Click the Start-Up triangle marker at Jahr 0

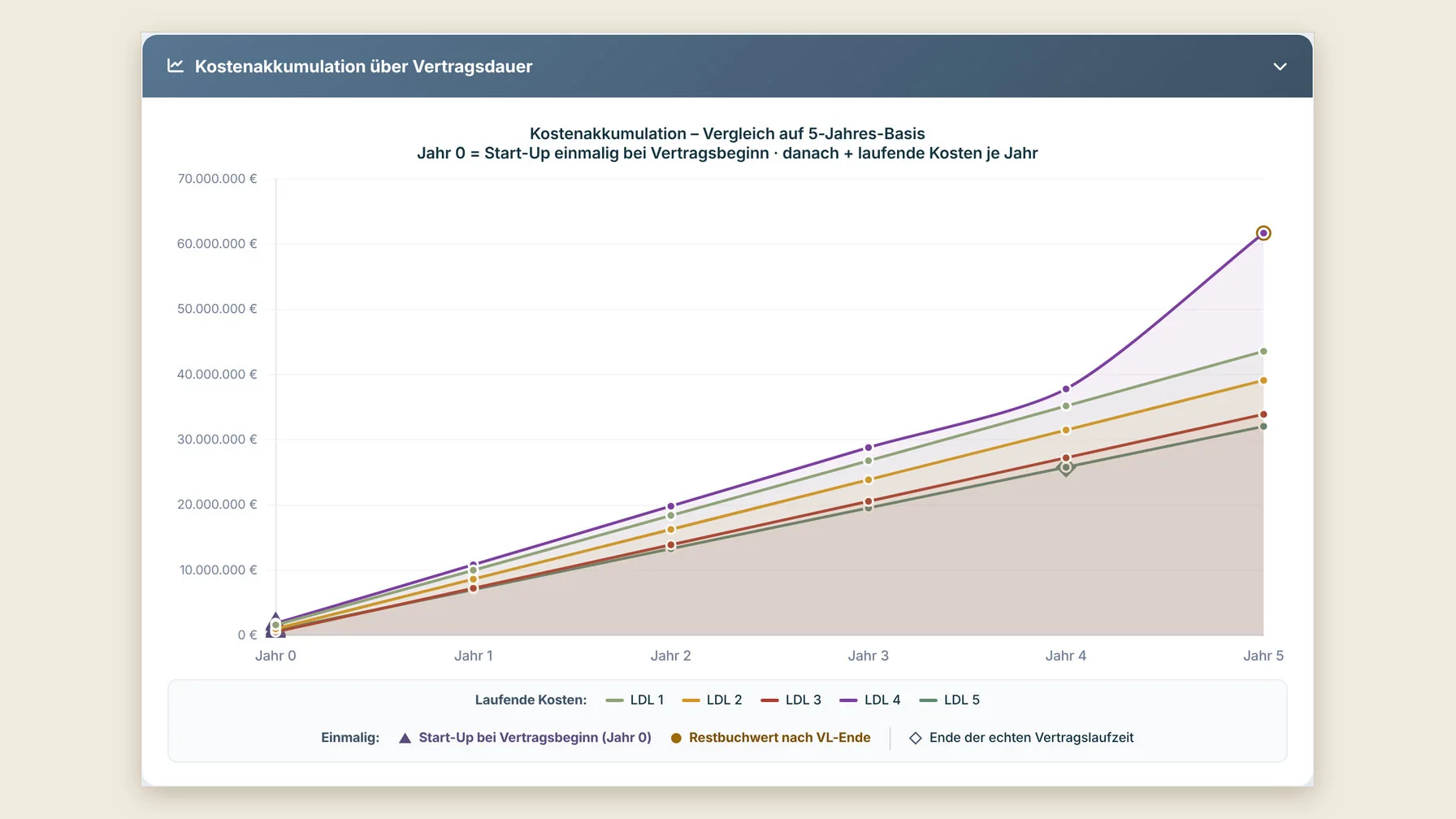(x=275, y=625)
